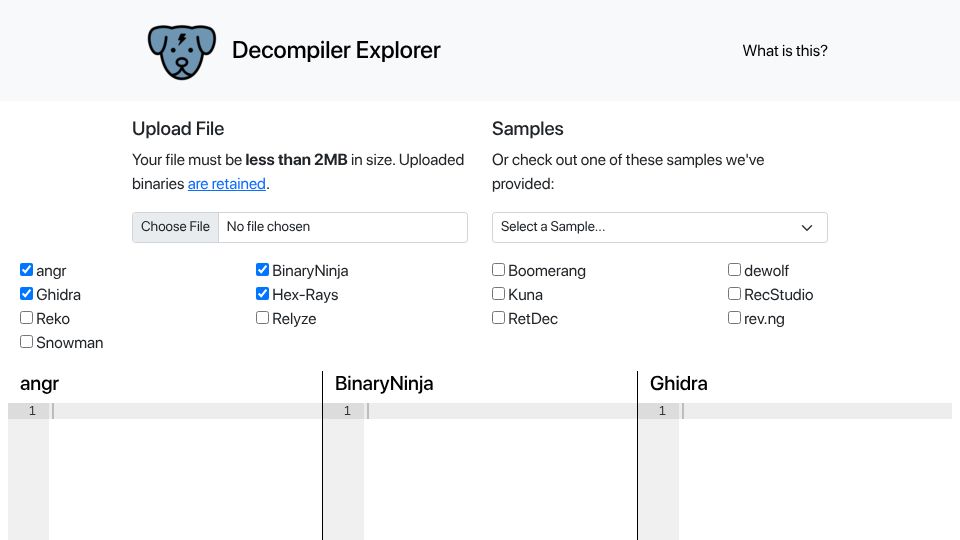
Task: Click the 'Samples' heading
Action: click(x=528, y=129)
